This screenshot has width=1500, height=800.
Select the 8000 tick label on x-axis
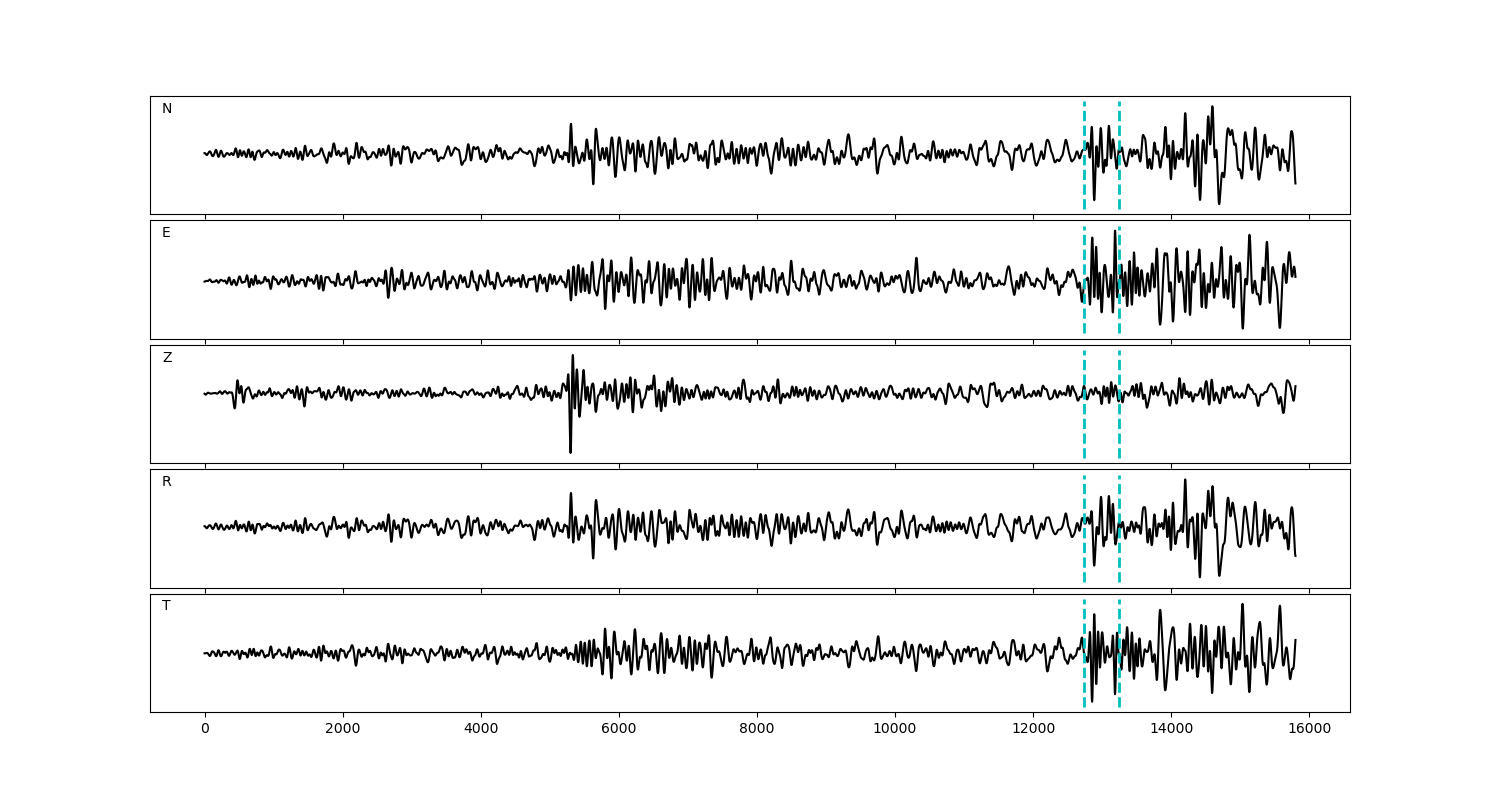pos(757,731)
